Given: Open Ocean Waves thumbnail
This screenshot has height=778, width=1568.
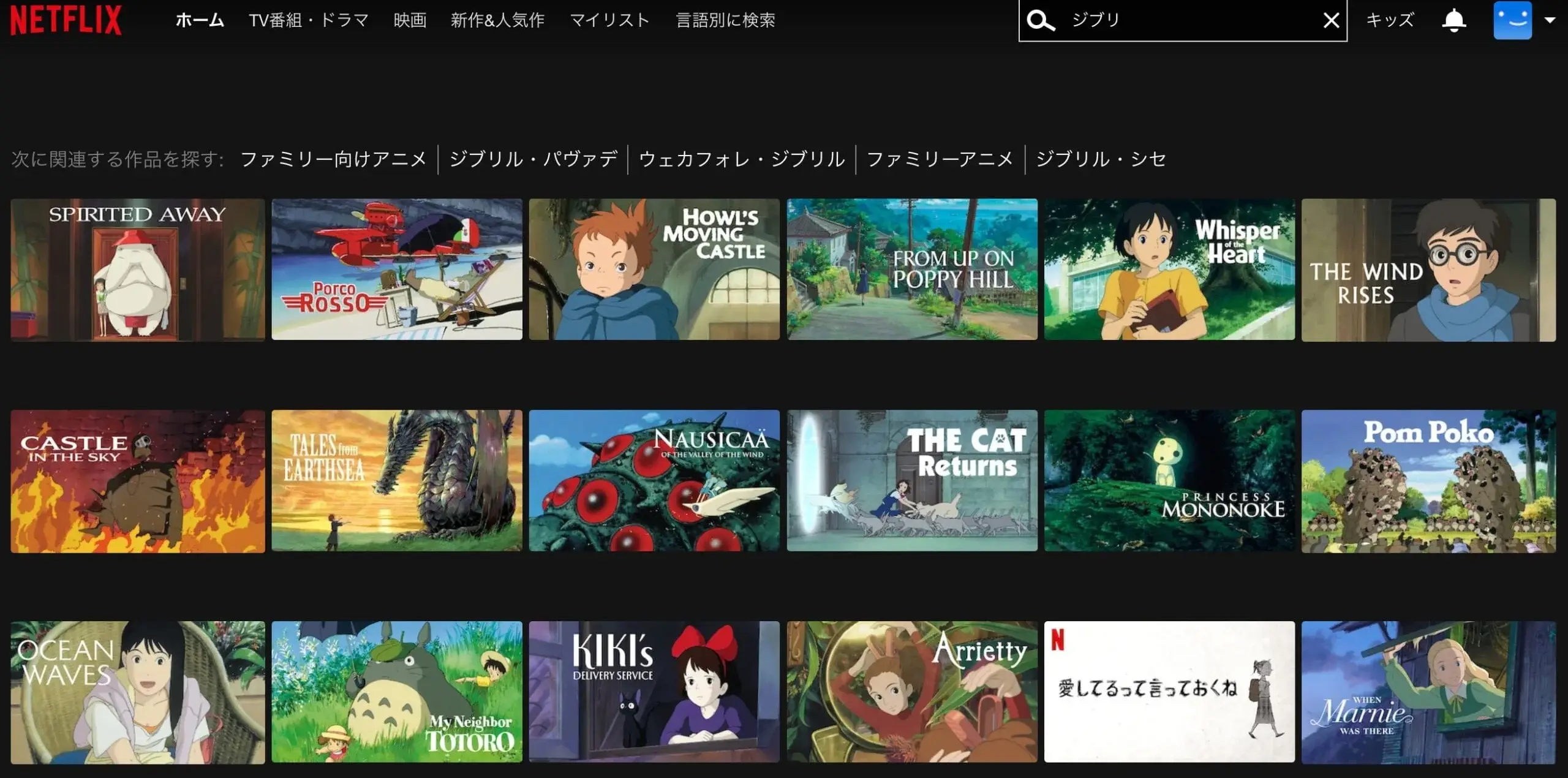Looking at the screenshot, I should coord(138,693).
